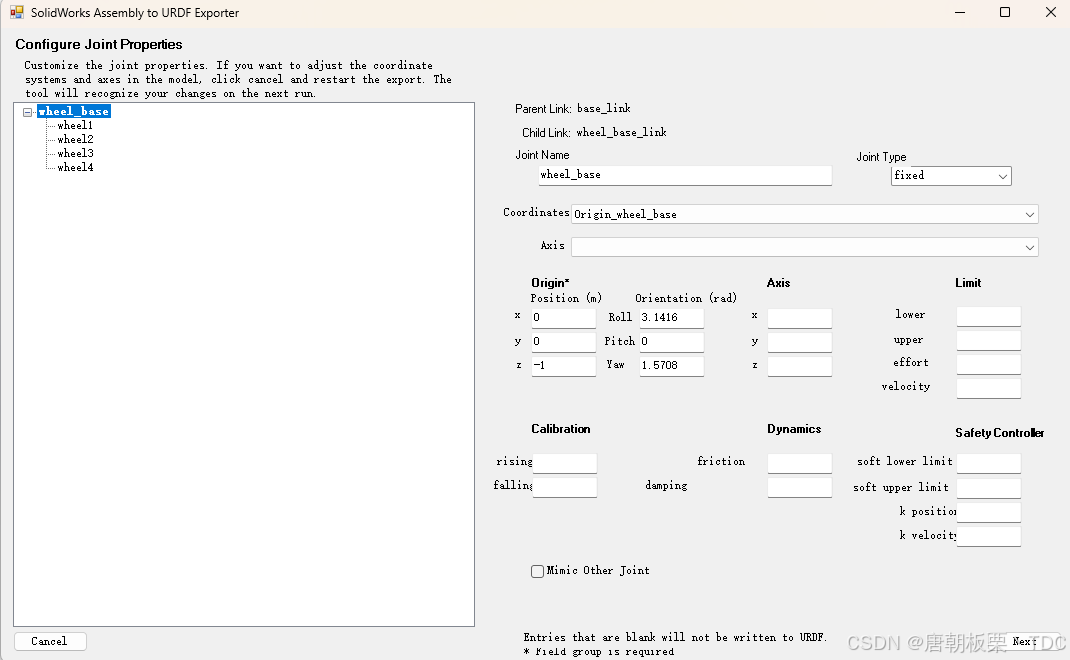Open the Coordinates dropdown
Viewport: 1070px width, 660px height.
pos(1029,213)
